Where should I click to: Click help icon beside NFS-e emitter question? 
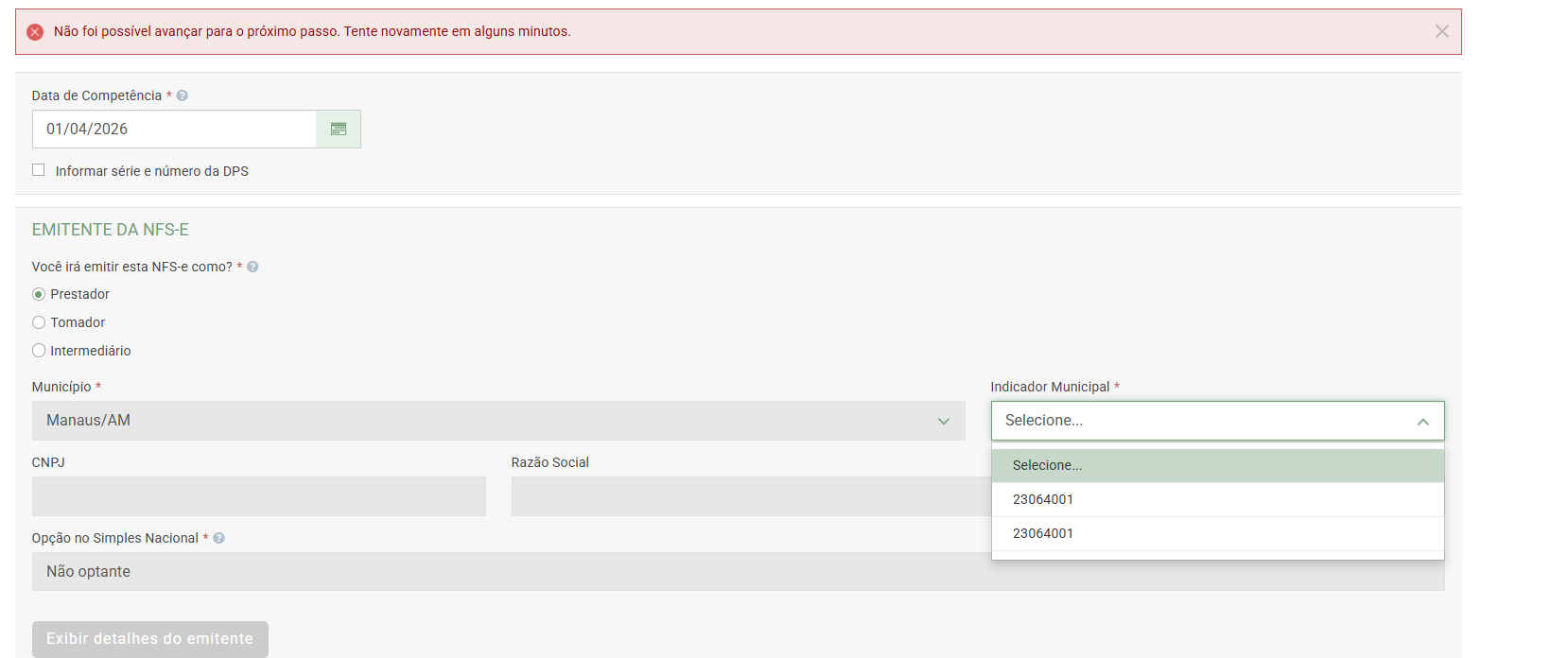coord(253,268)
